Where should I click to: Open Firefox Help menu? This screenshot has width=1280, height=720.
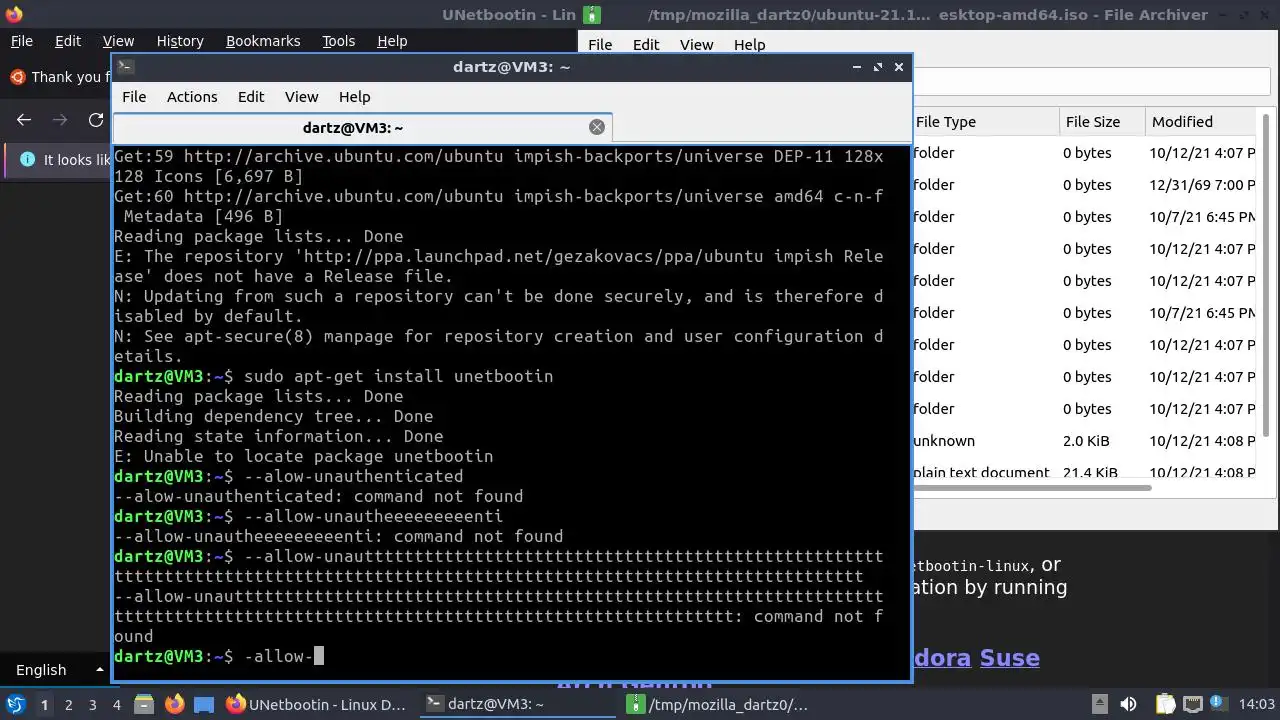coord(392,41)
